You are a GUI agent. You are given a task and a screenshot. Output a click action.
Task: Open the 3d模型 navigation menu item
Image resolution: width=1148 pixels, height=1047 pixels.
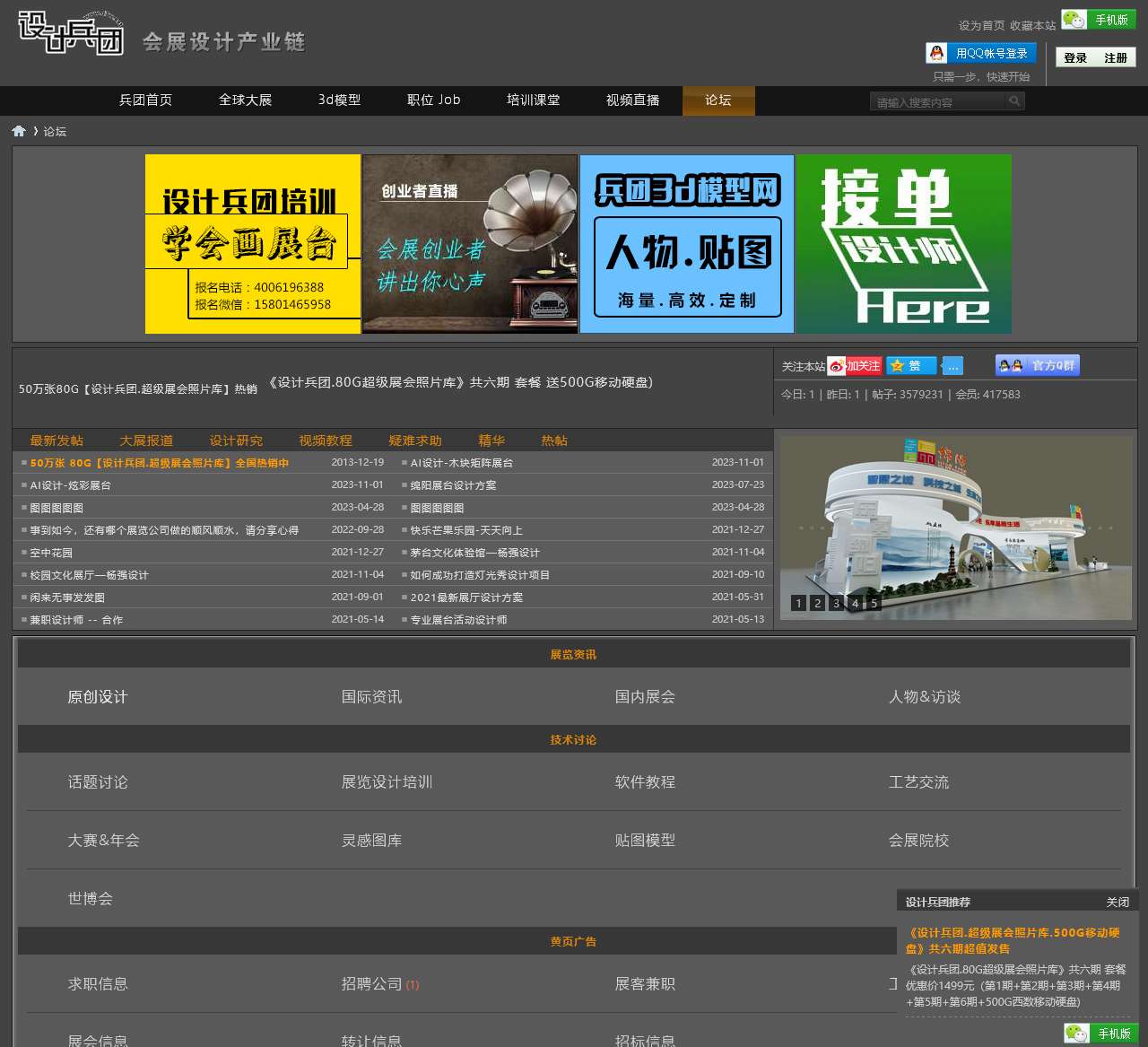[x=339, y=100]
